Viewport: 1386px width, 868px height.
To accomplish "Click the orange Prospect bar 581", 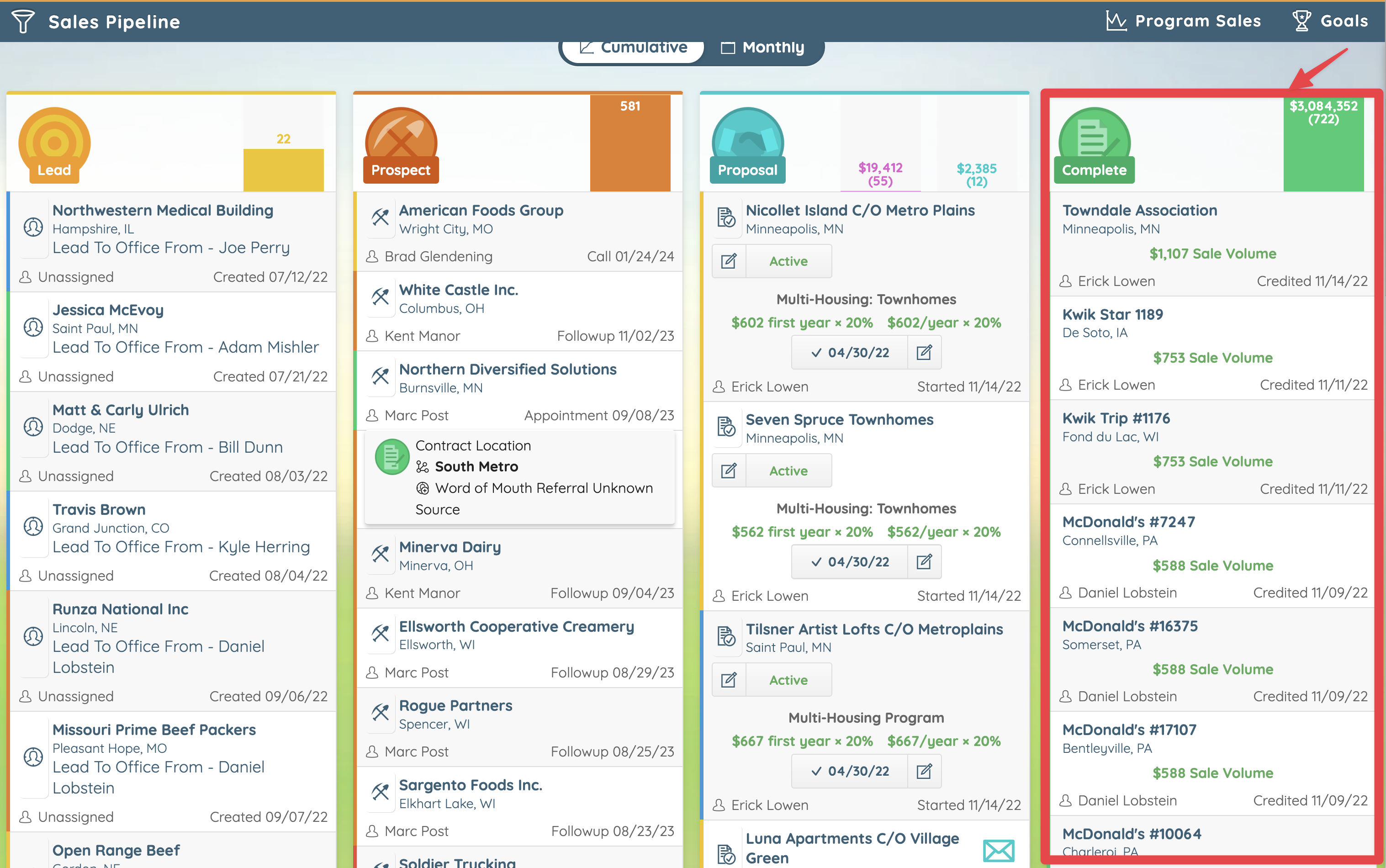I will click(630, 143).
